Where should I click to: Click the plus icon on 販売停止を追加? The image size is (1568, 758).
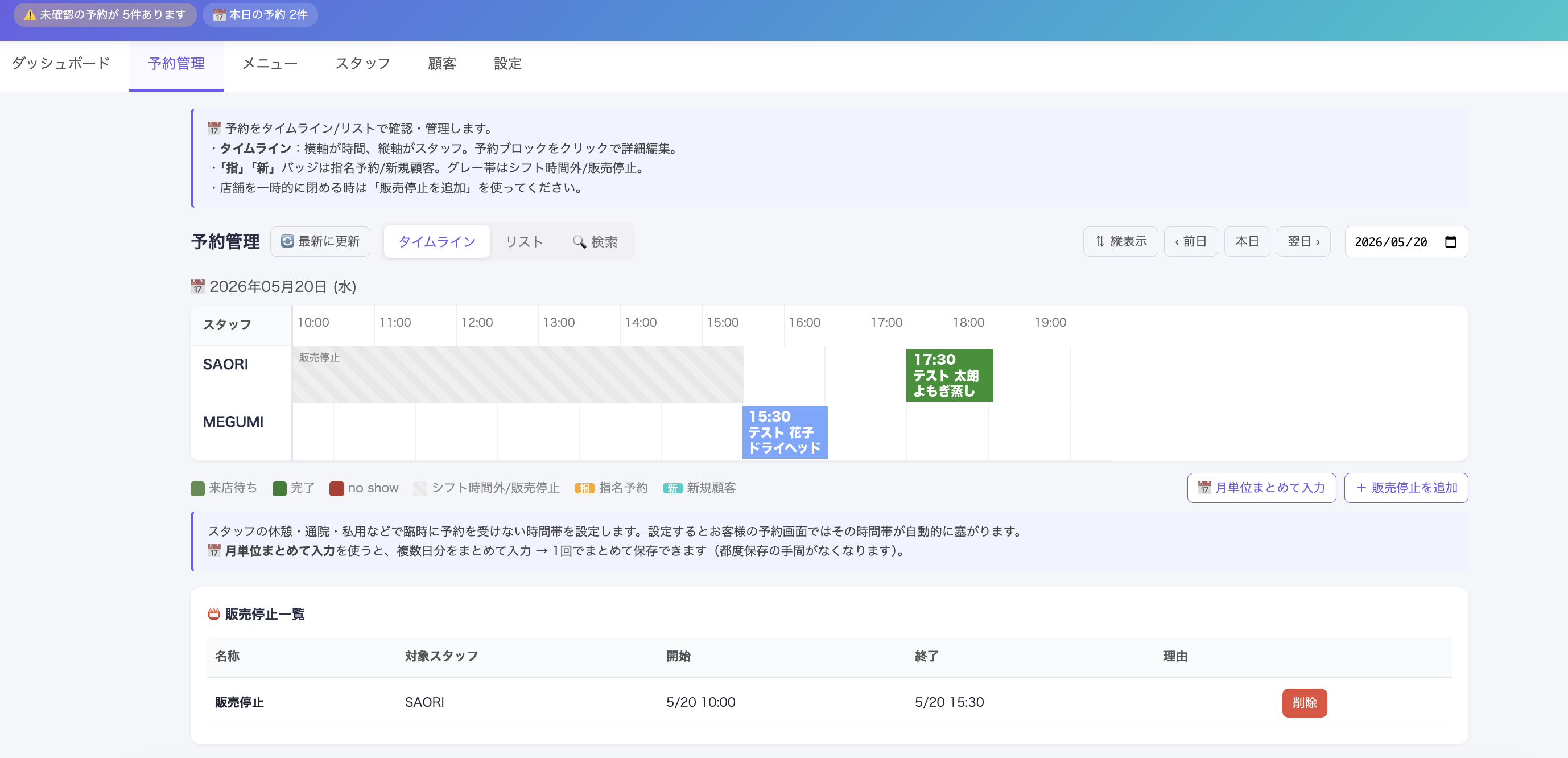pyautogui.click(x=1361, y=487)
